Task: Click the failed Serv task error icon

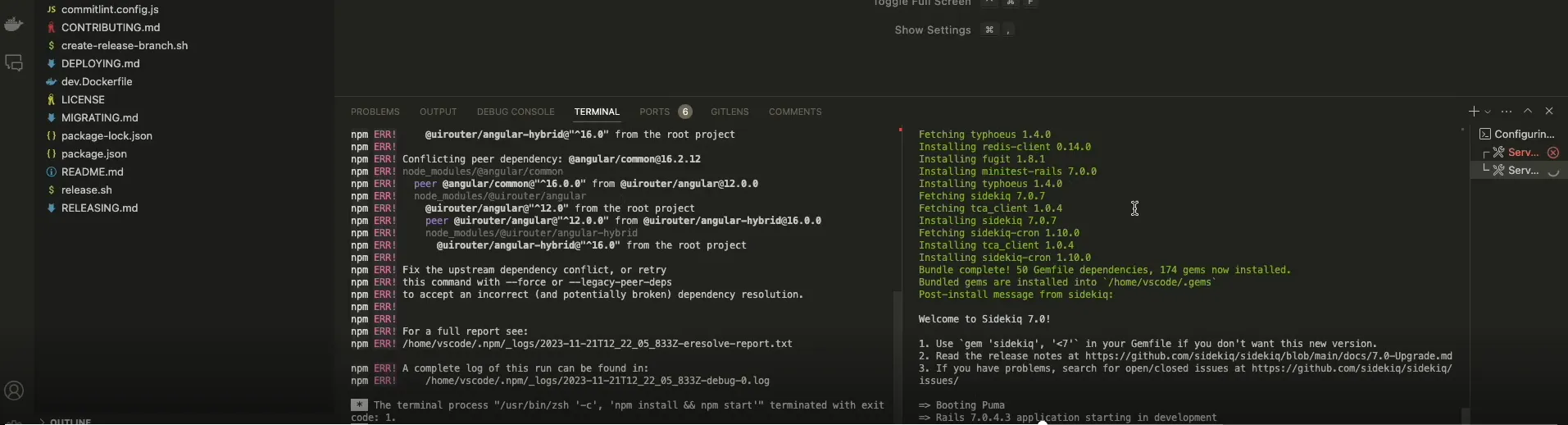Action: click(x=1552, y=153)
